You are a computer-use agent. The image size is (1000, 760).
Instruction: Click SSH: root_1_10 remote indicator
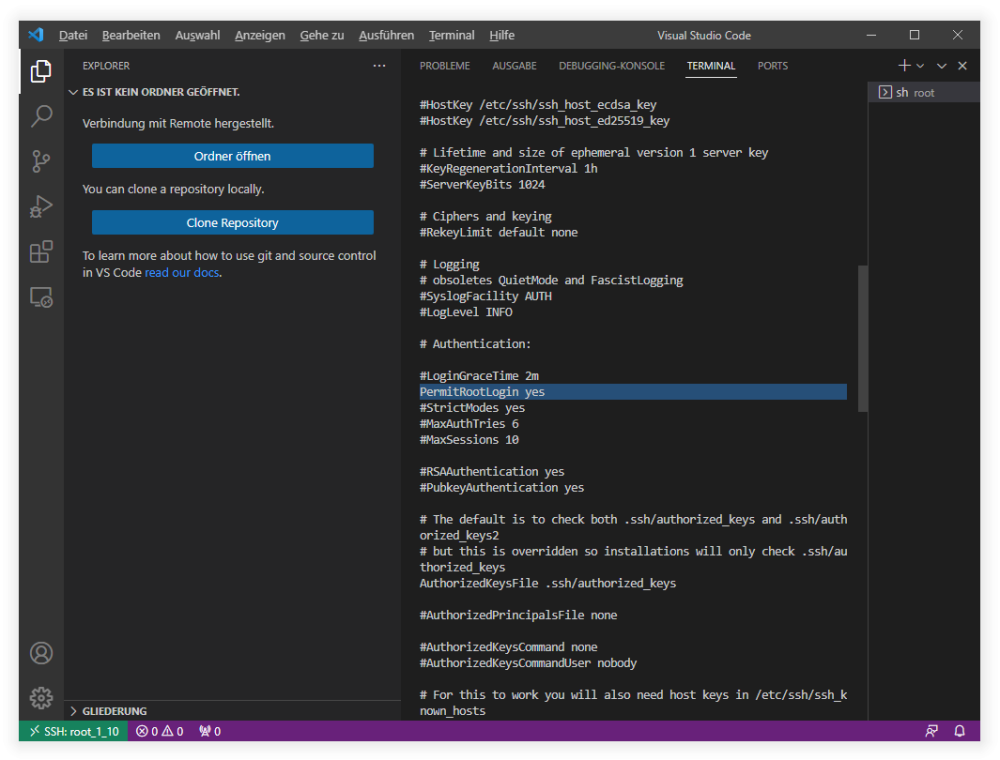point(74,731)
